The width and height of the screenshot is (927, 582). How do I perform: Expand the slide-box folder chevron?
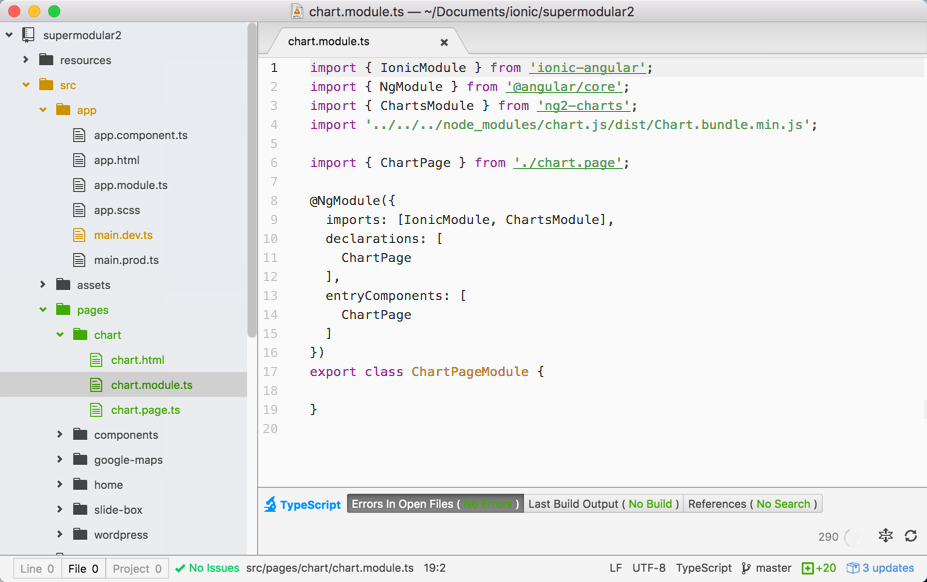click(x=60, y=509)
